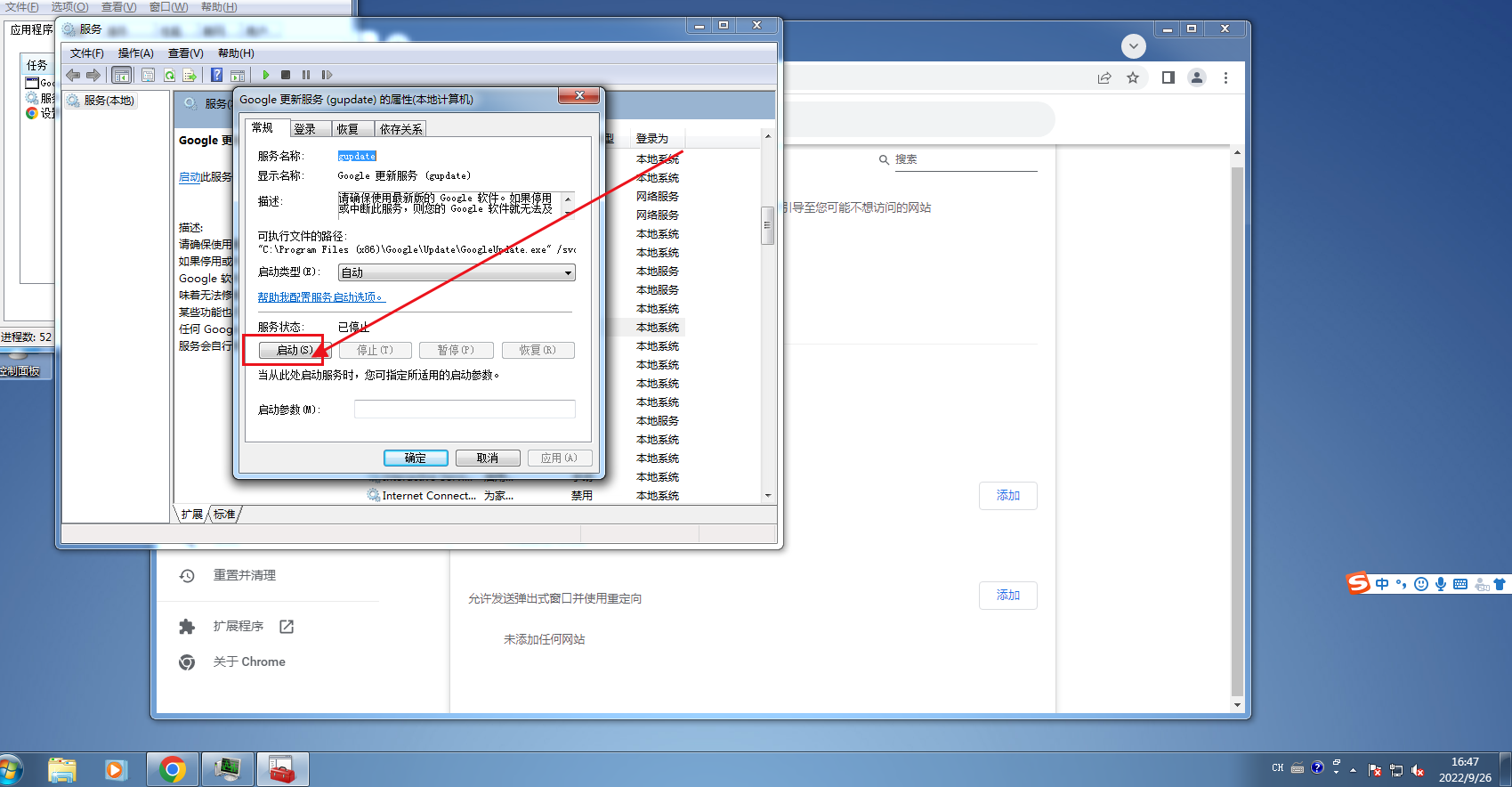Click the Refresh icon in Services toolbar

click(169, 75)
